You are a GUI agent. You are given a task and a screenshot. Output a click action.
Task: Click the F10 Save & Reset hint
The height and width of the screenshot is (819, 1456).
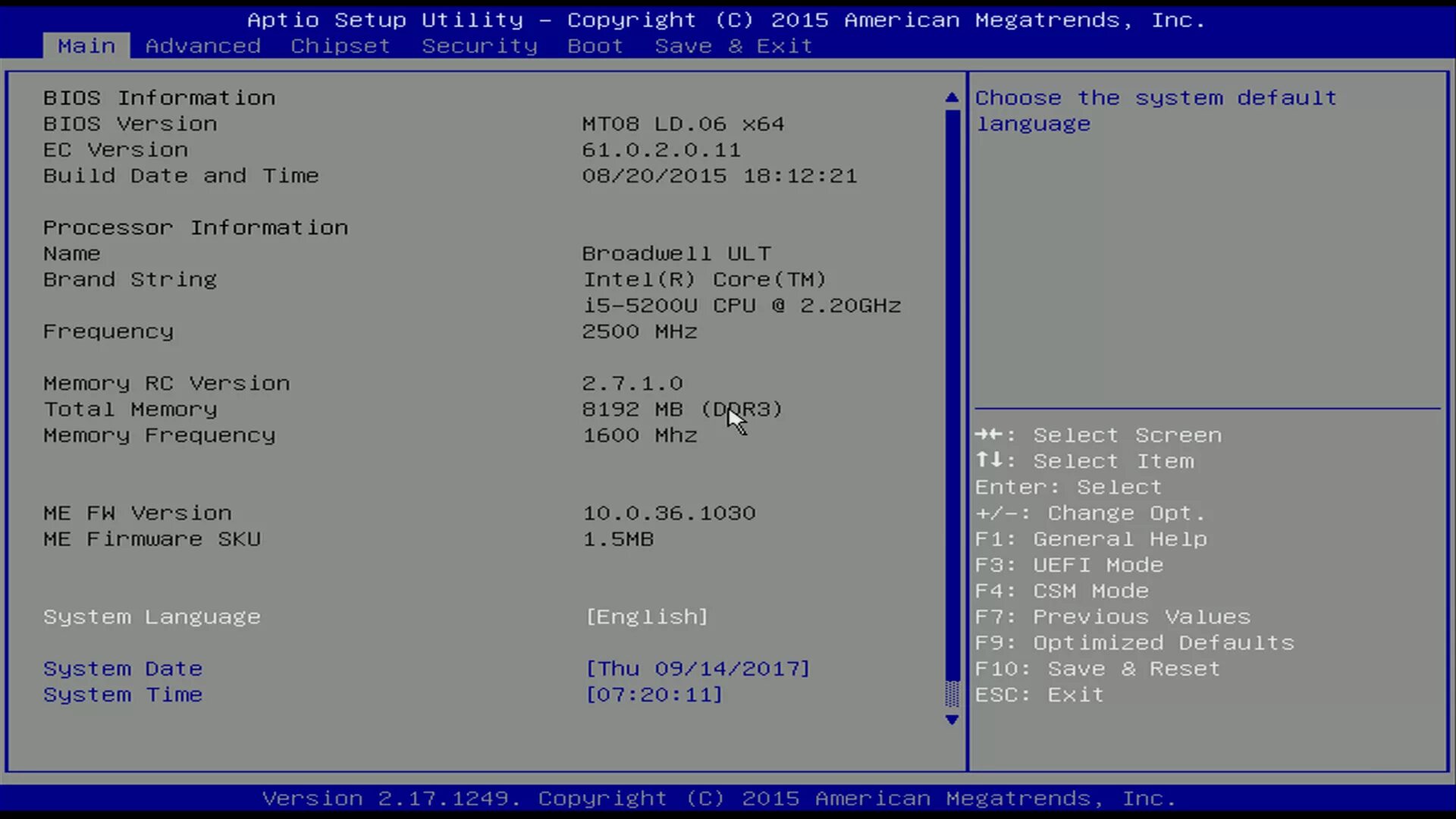tap(1097, 669)
